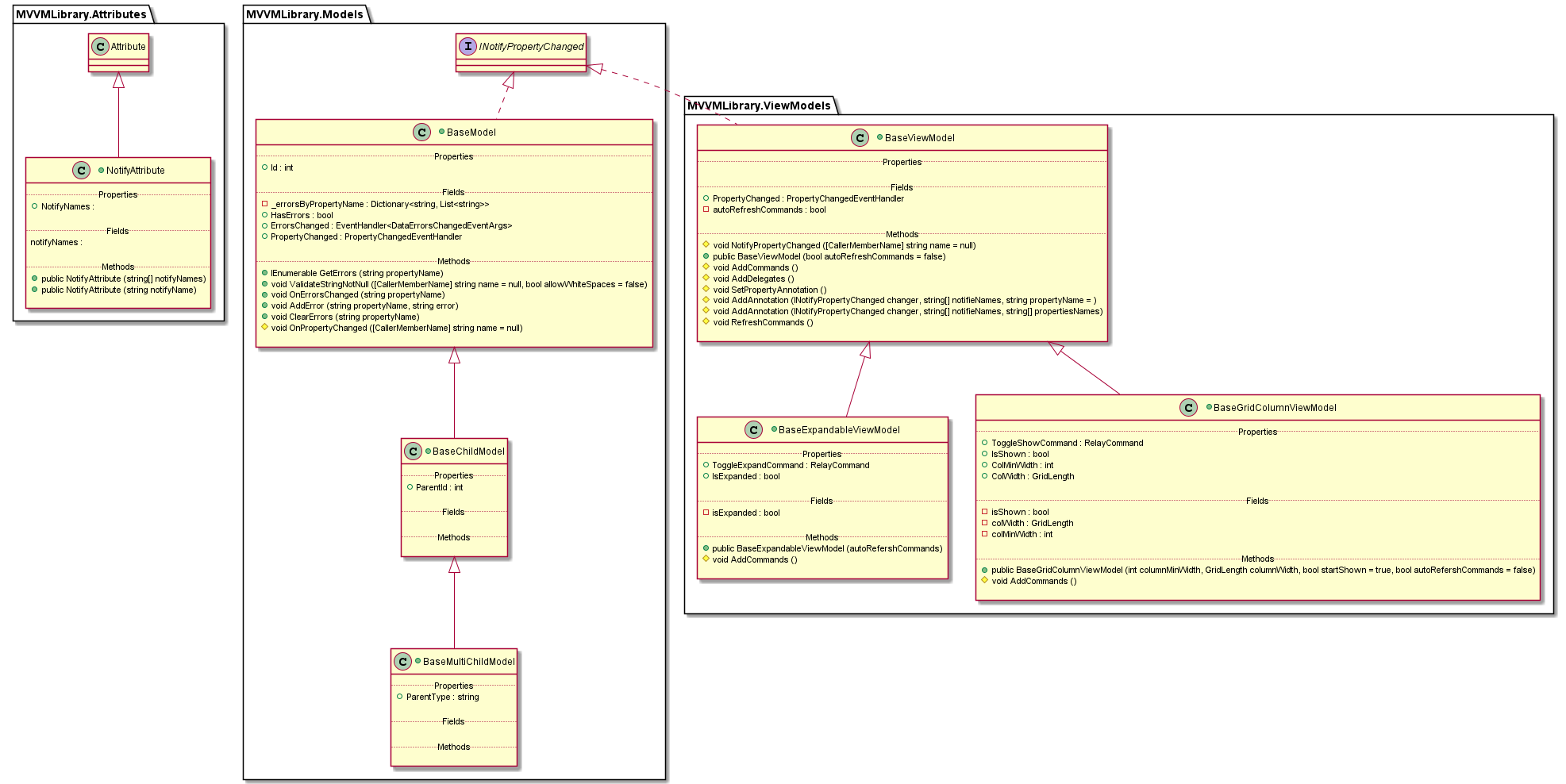Collapse the Properties section in BaseViewModel

point(902,162)
